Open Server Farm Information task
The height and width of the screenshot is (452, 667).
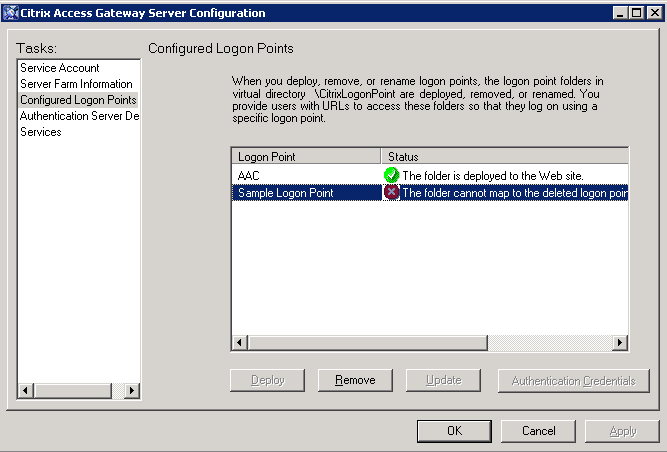point(76,84)
